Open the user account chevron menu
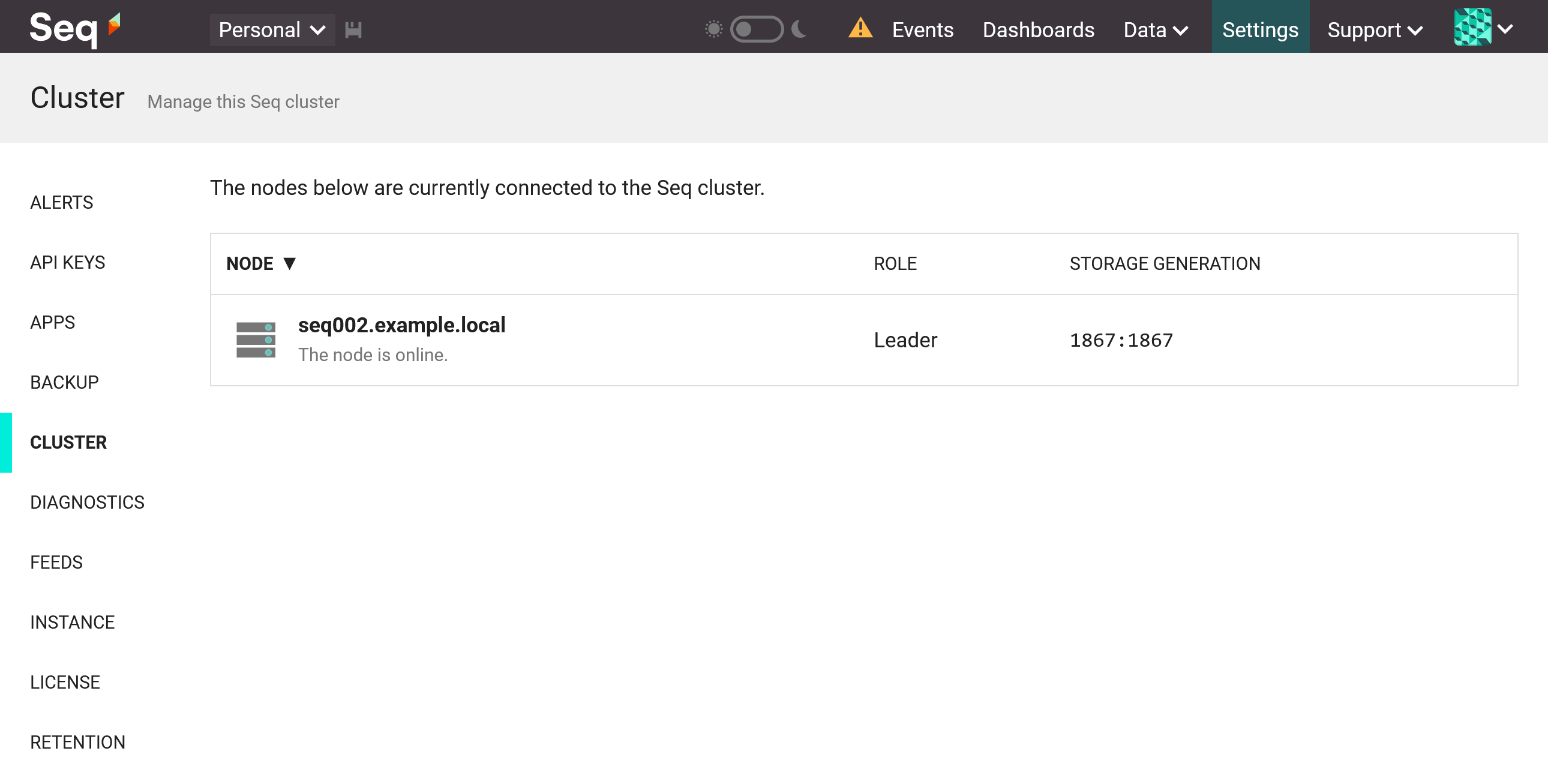Viewport: 1548px width, 784px height. 1505,28
